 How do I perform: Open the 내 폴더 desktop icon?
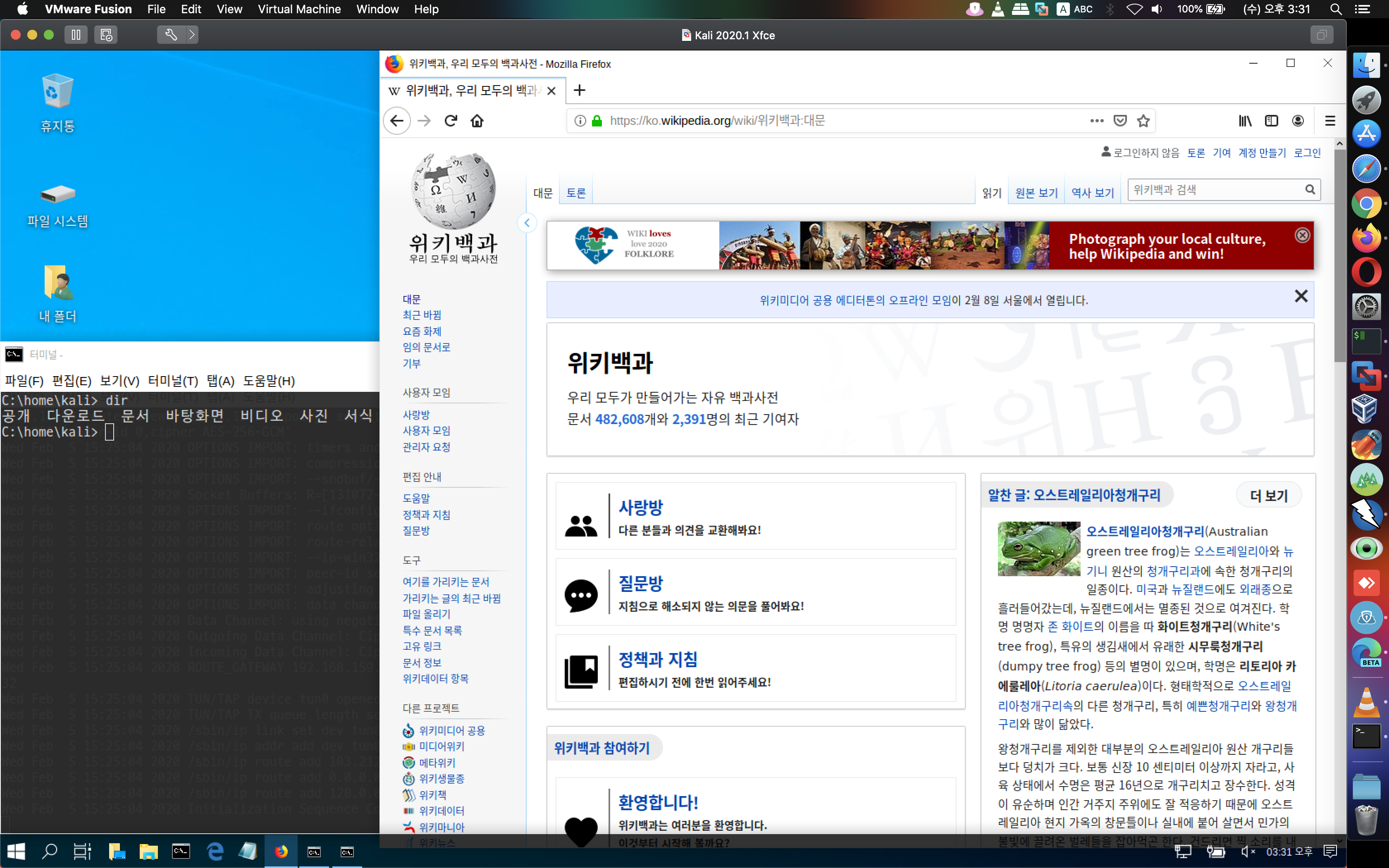coord(57,294)
